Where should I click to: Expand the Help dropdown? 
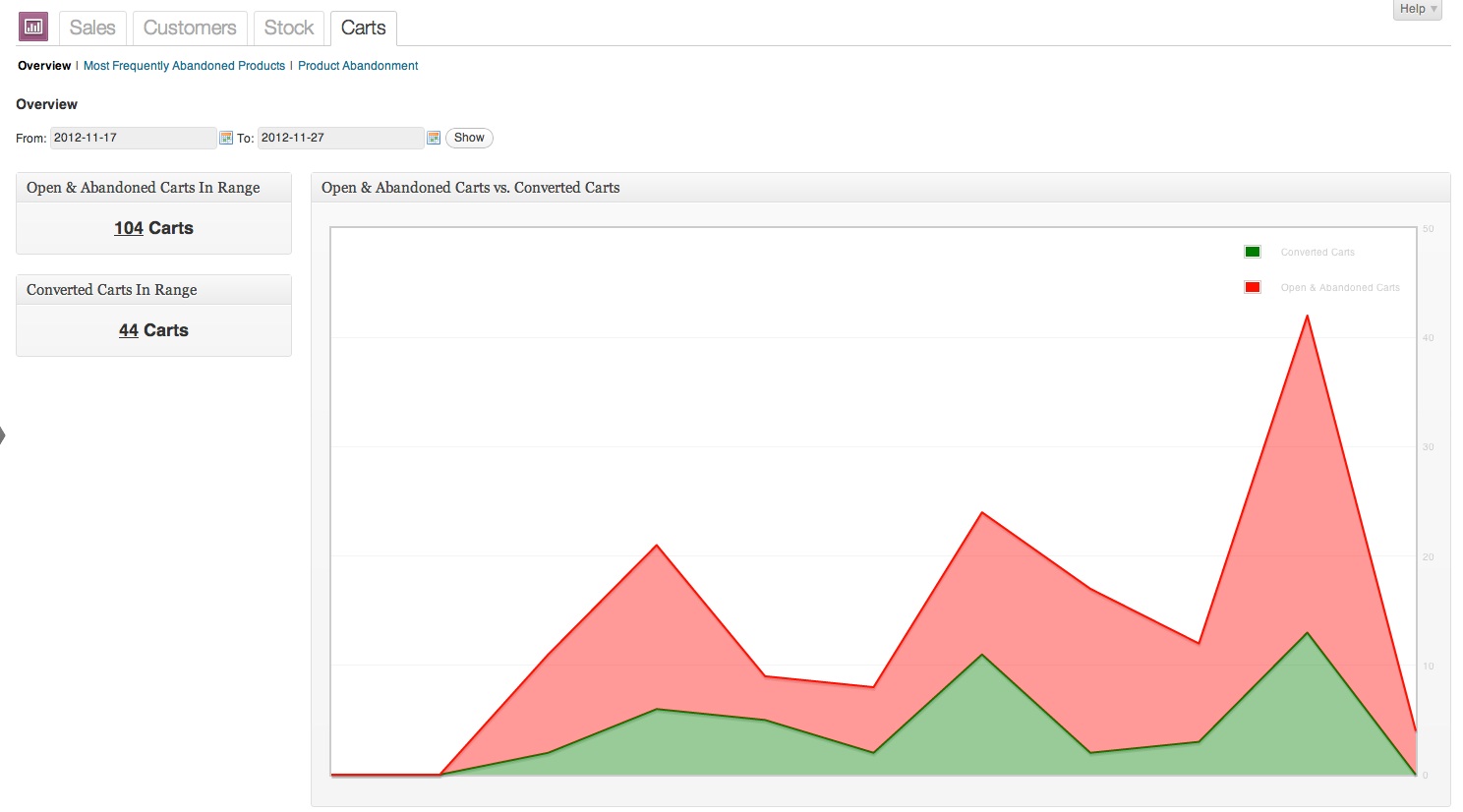click(x=1418, y=9)
